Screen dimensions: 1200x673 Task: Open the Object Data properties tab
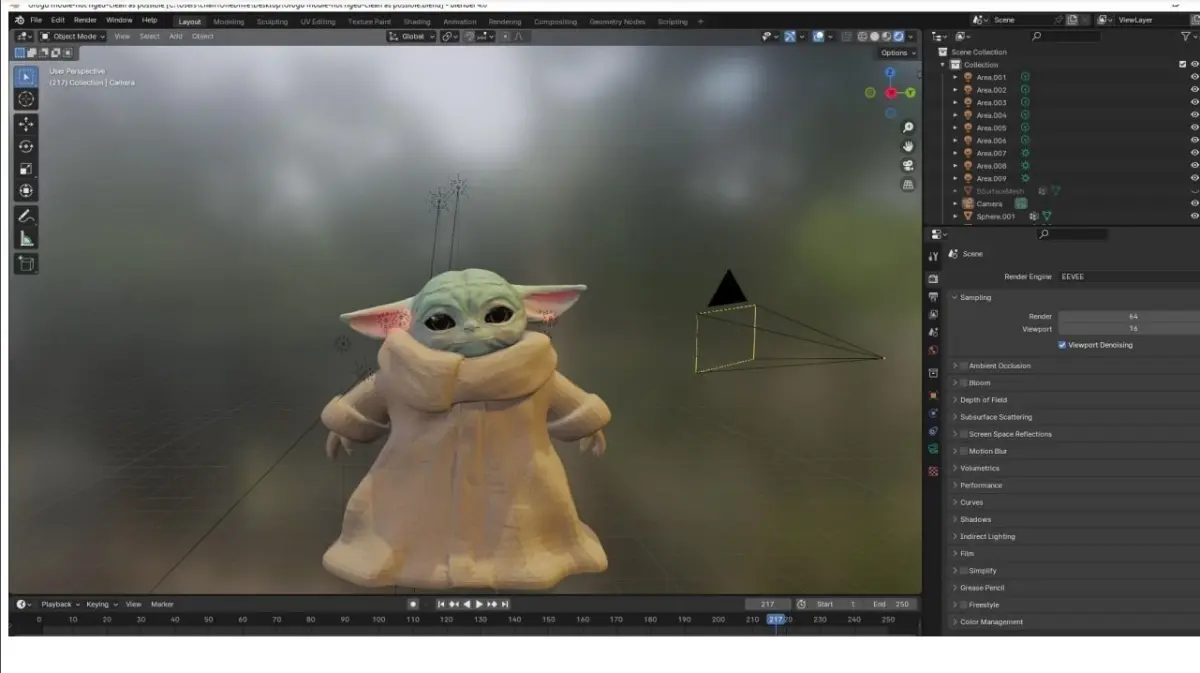[933, 450]
